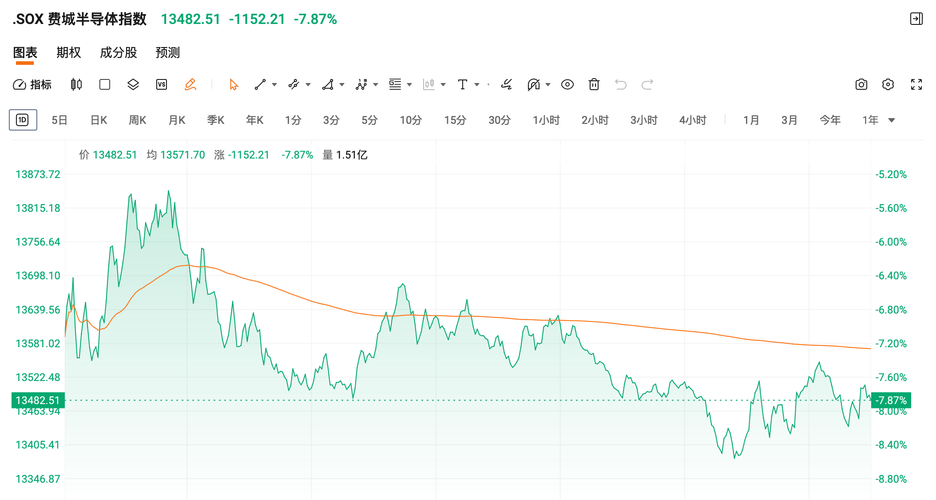Screen dimensions: 936x500
Task: Select the candlestick chart type icon
Action: tap(76, 85)
